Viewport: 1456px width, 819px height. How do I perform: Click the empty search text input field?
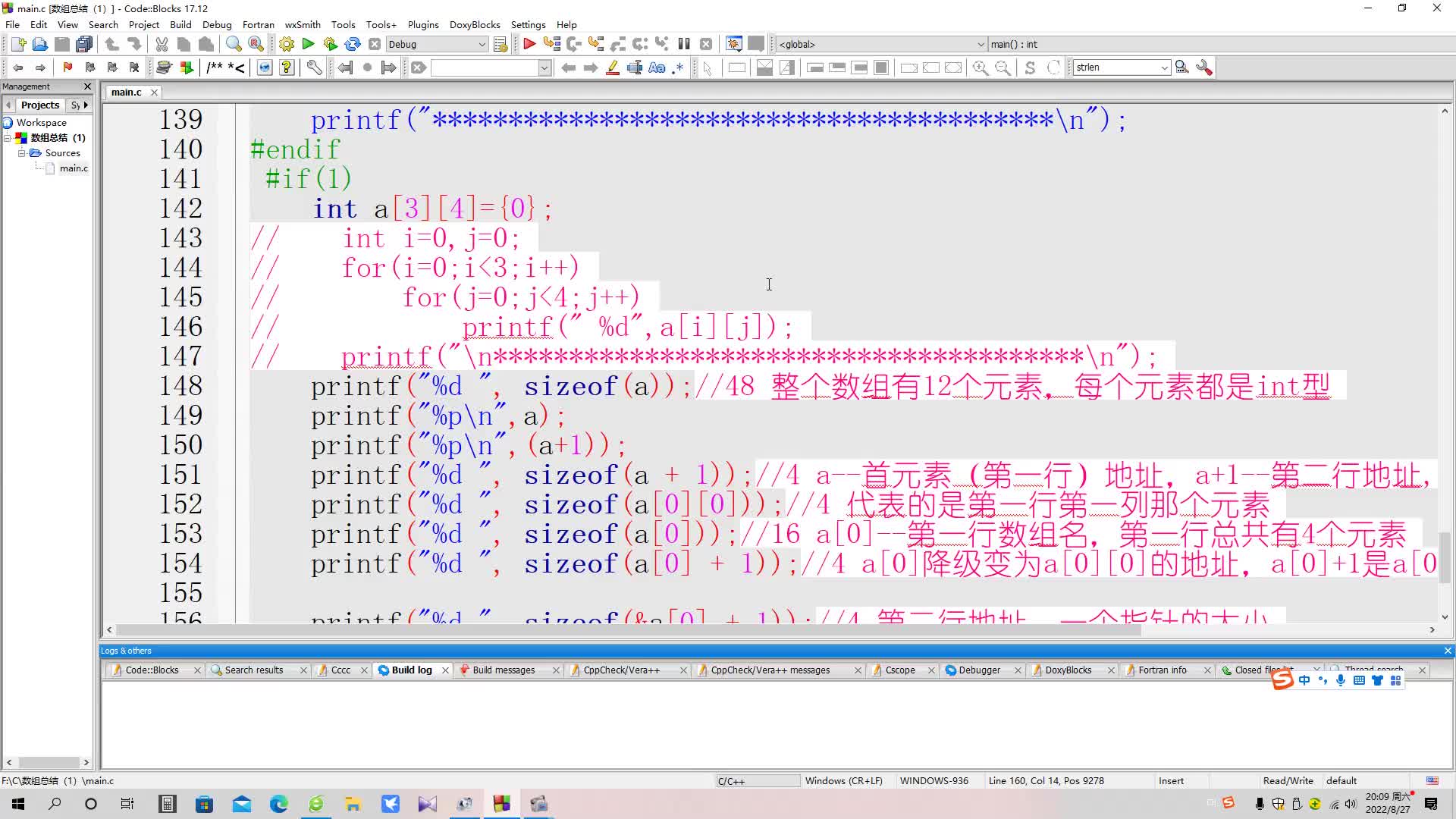[x=485, y=67]
